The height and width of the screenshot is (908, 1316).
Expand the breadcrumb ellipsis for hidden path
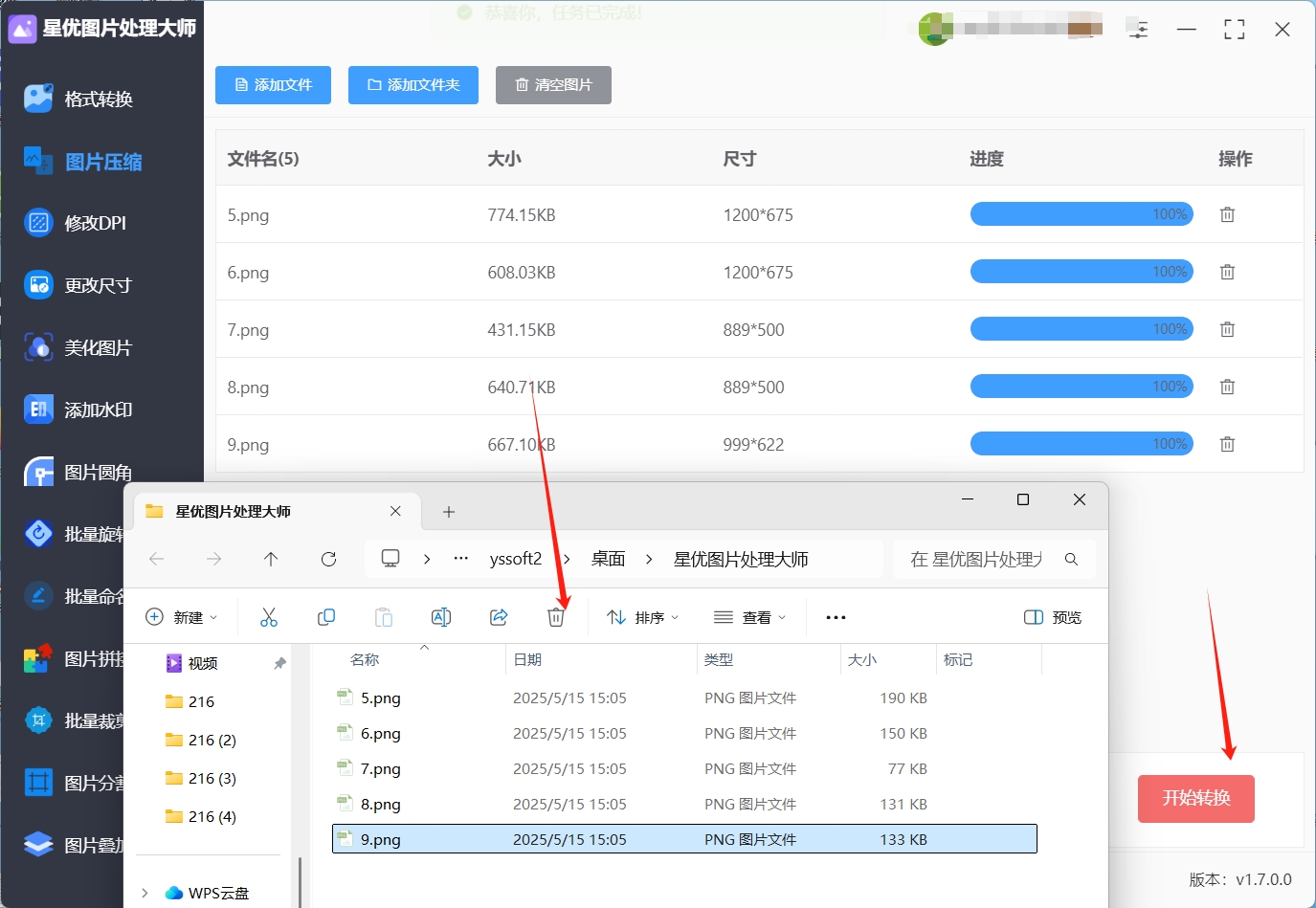pyautogui.click(x=461, y=559)
